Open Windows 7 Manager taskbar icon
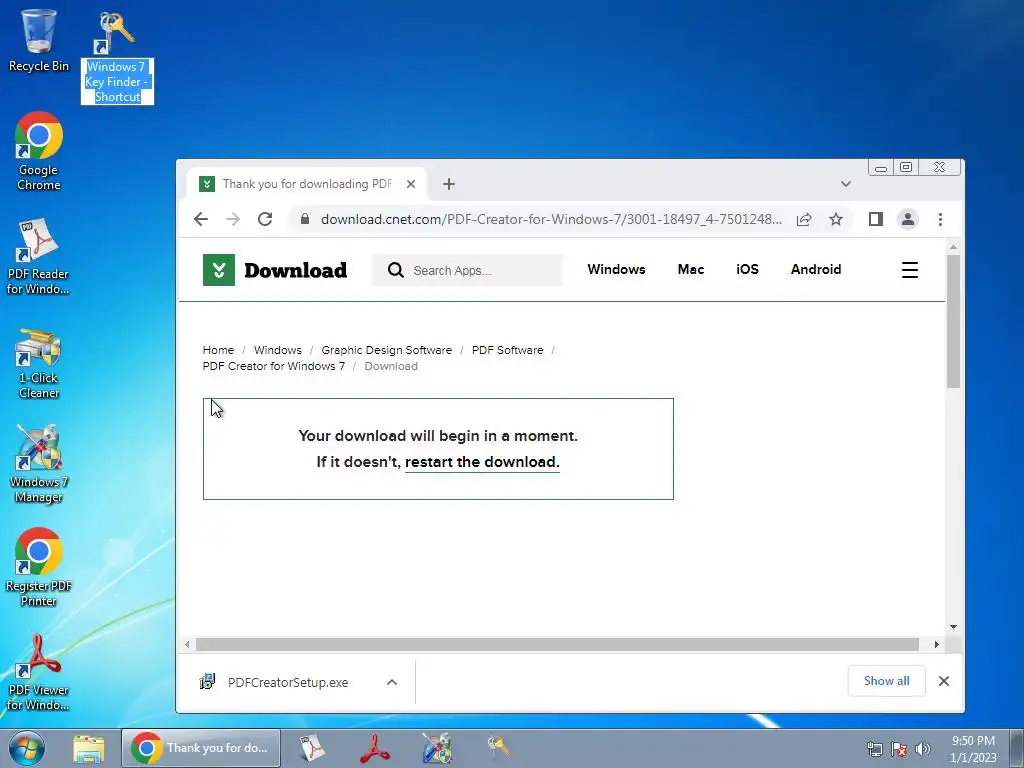 coord(437,748)
